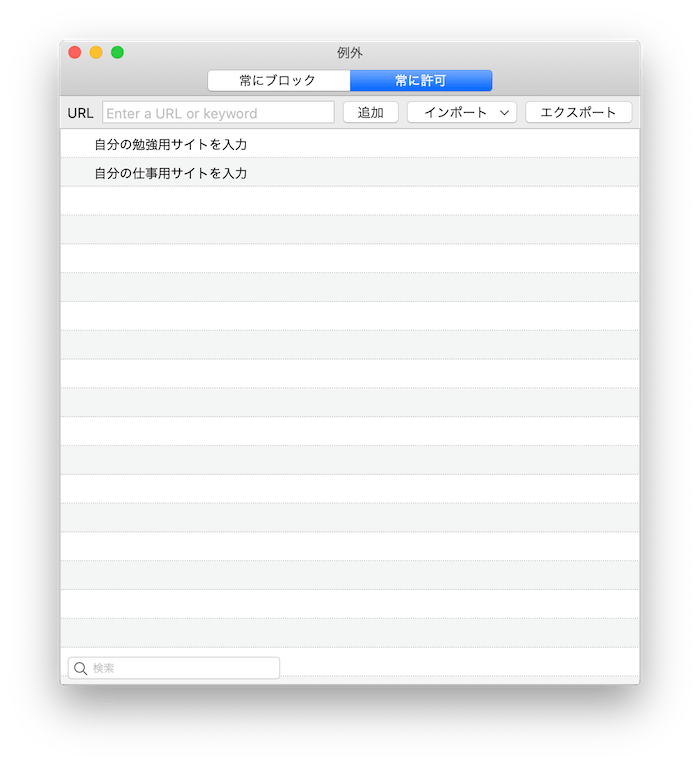700x764 pixels.
Task: Select the 常に許可 tab
Action: tap(421, 80)
